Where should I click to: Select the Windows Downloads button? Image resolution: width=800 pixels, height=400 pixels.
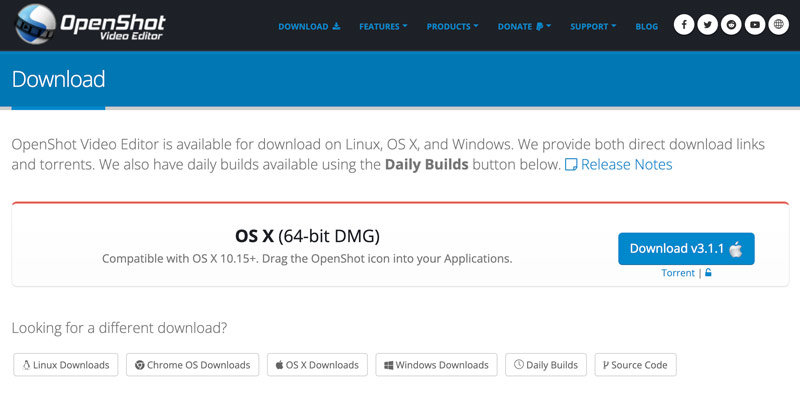(x=436, y=365)
